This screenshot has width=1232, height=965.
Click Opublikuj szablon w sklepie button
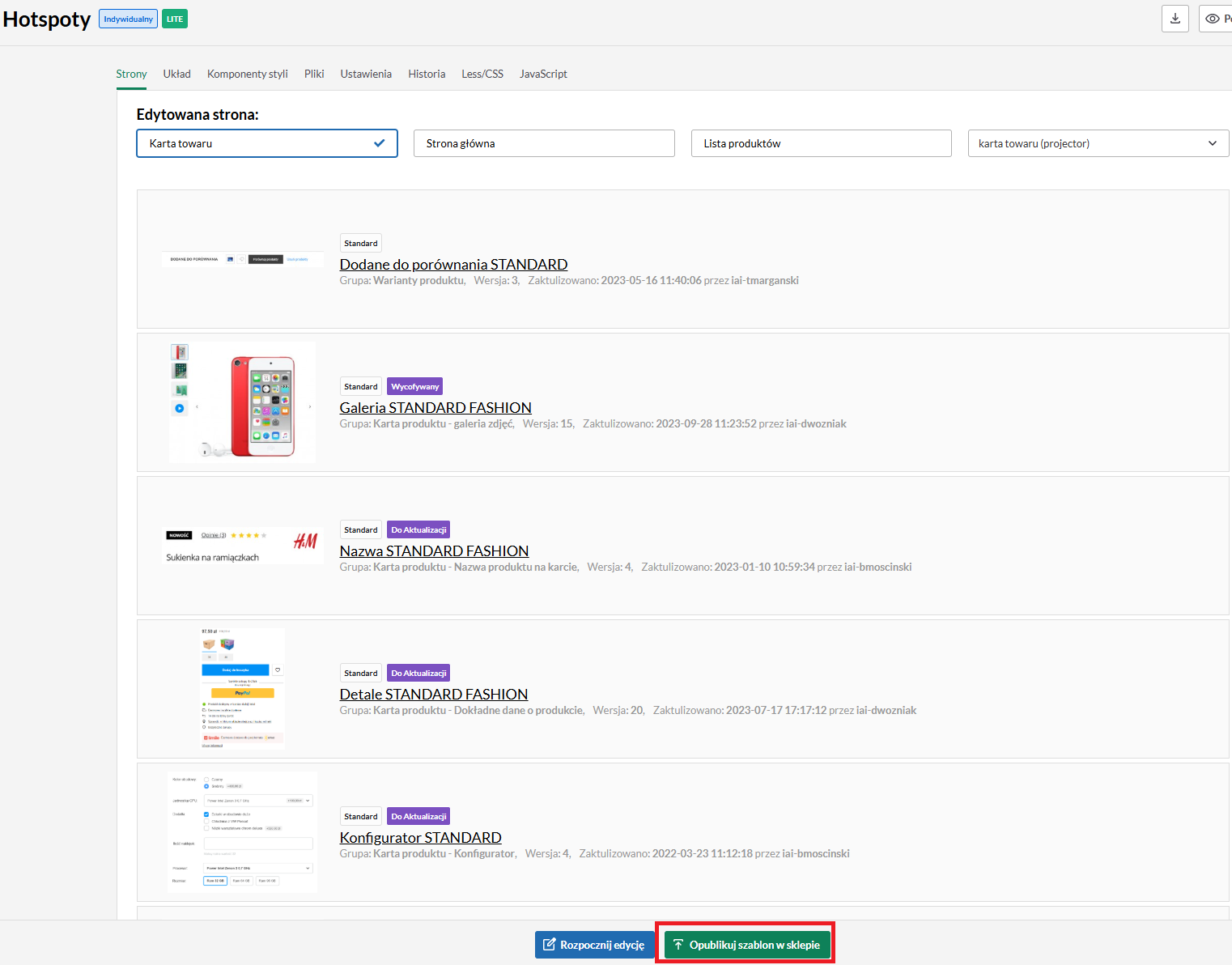(x=747, y=945)
